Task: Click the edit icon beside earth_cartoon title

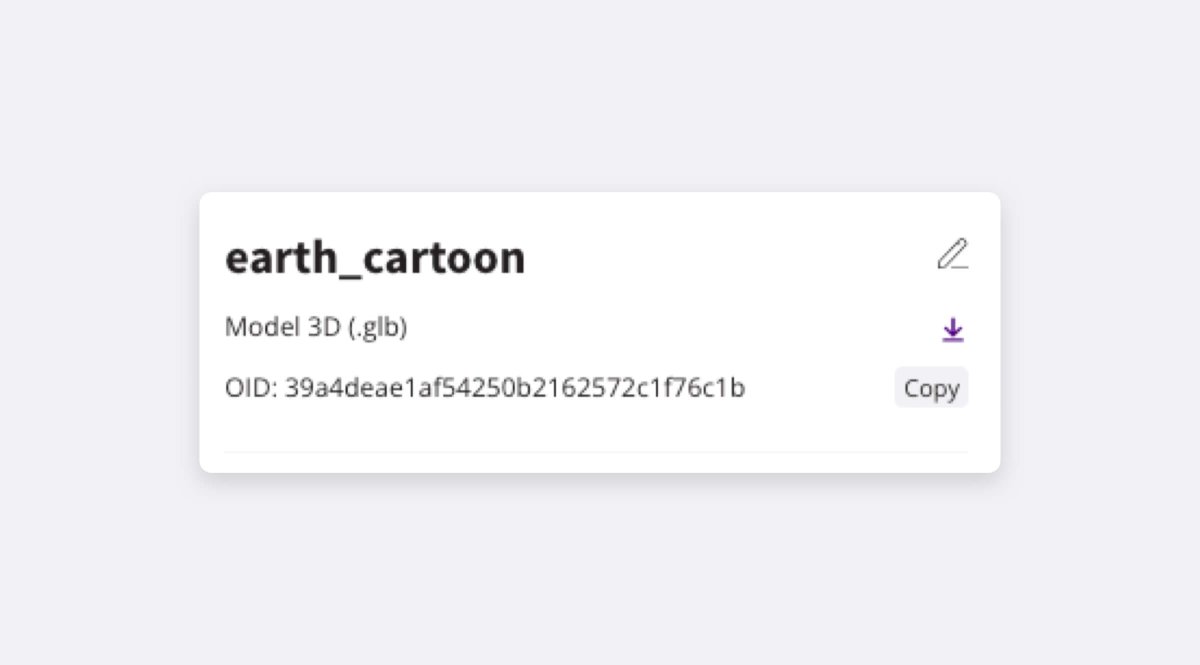Action: [954, 255]
